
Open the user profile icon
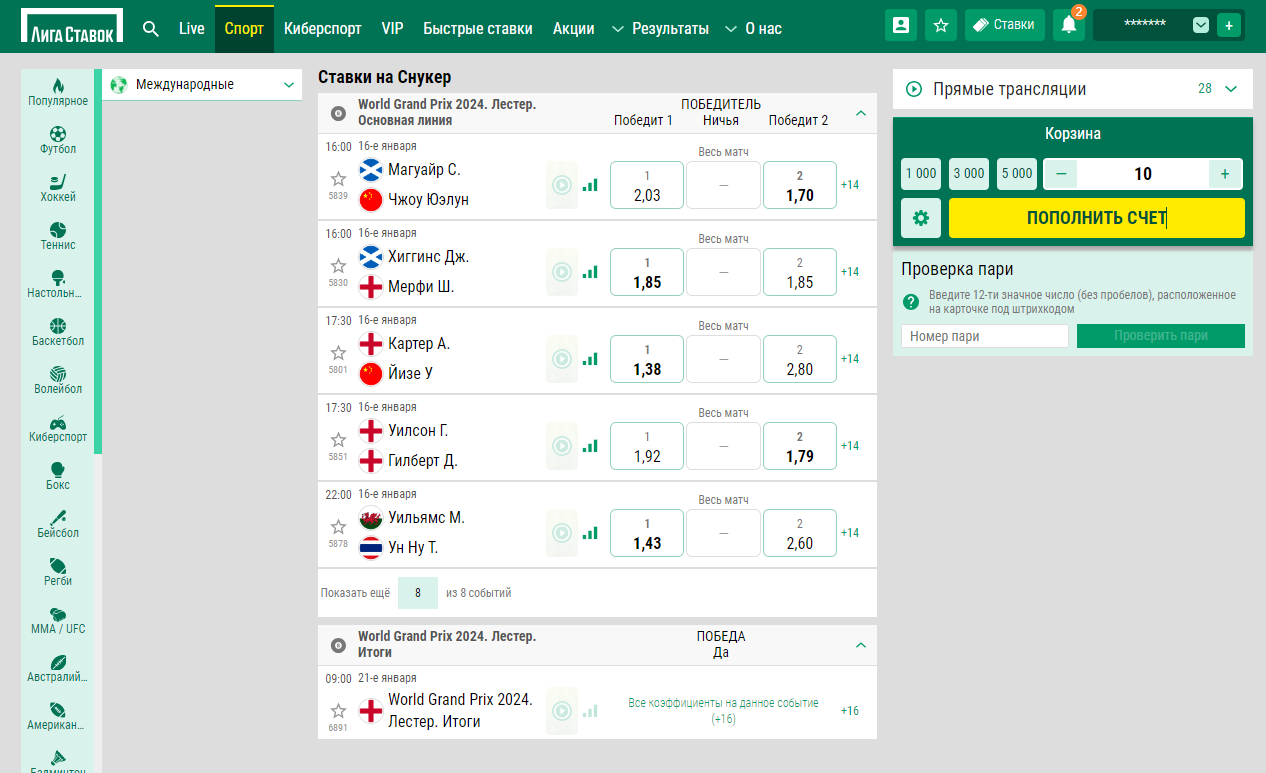coord(901,25)
